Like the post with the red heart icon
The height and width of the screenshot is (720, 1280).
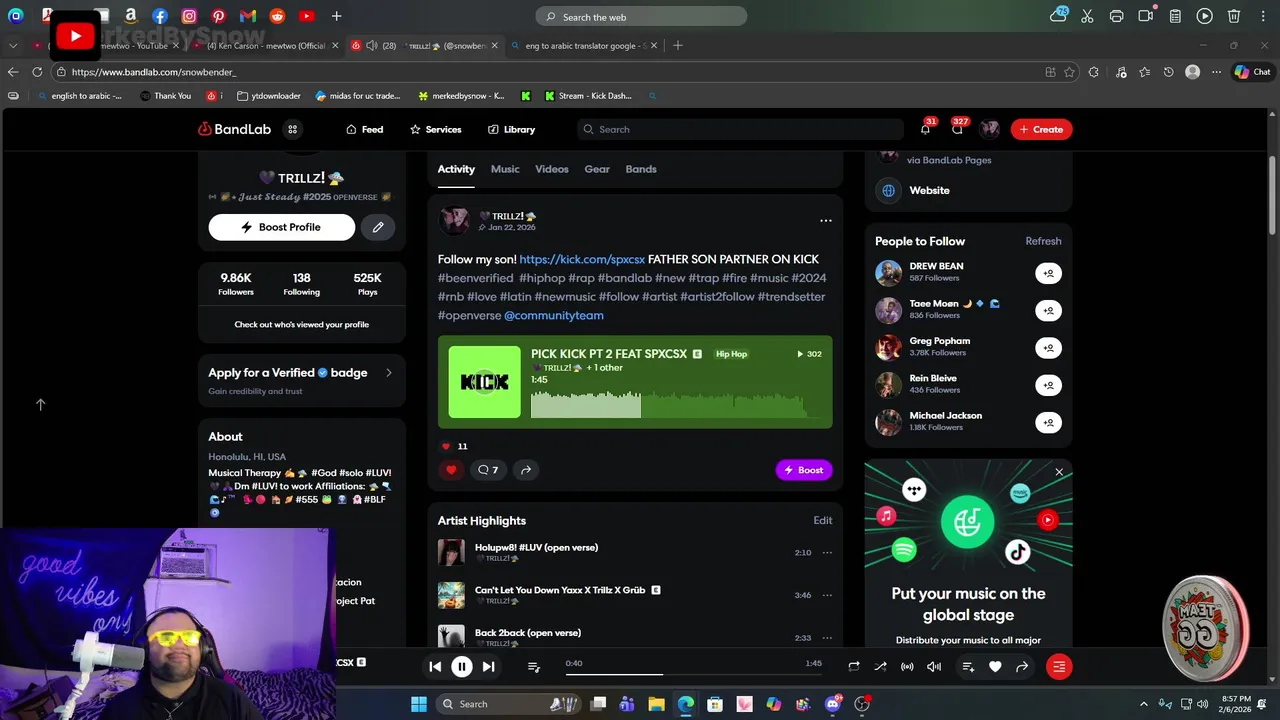[451, 470]
